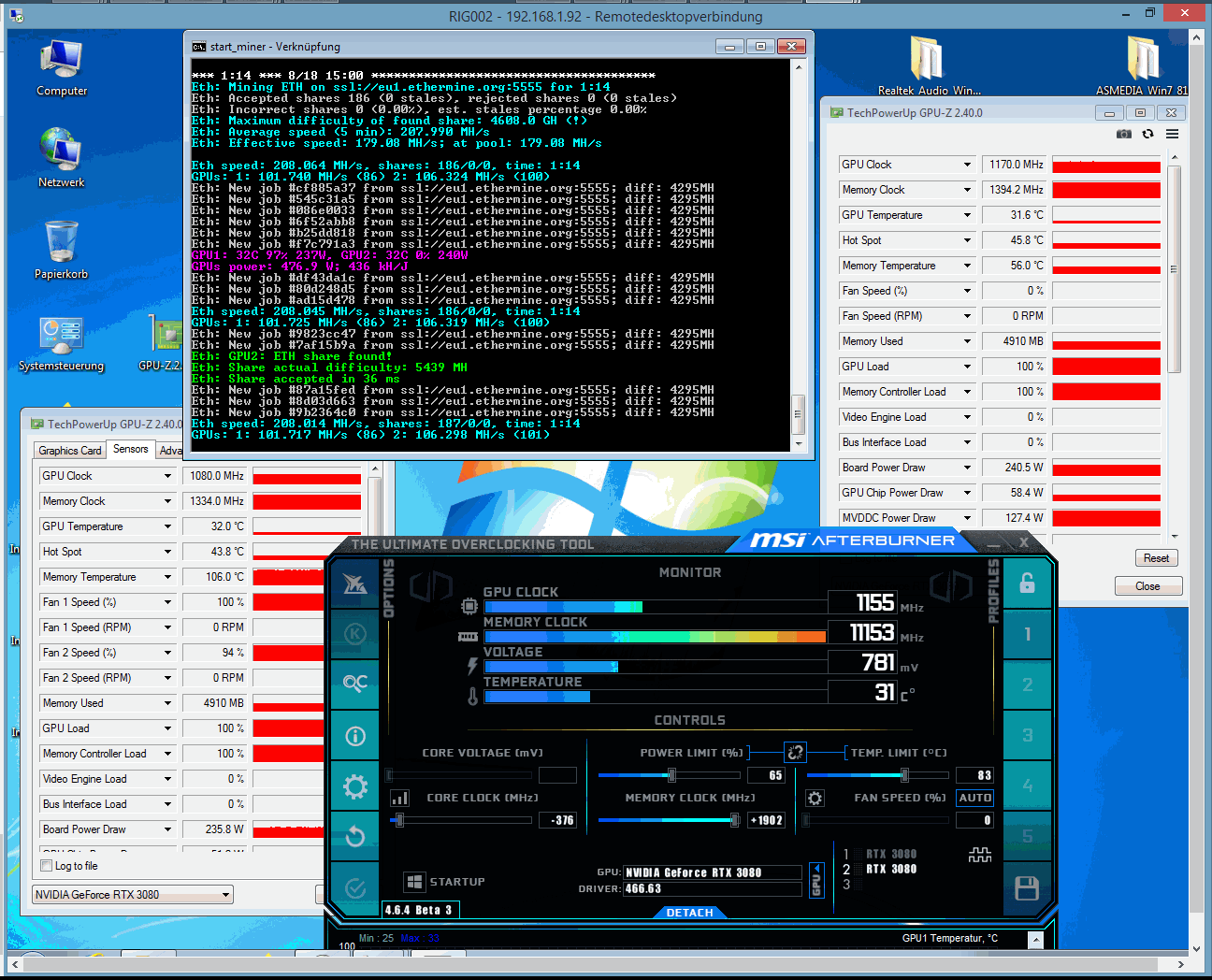
Task: Select the Papierkorb recycle bin icon
Action: tap(62, 250)
